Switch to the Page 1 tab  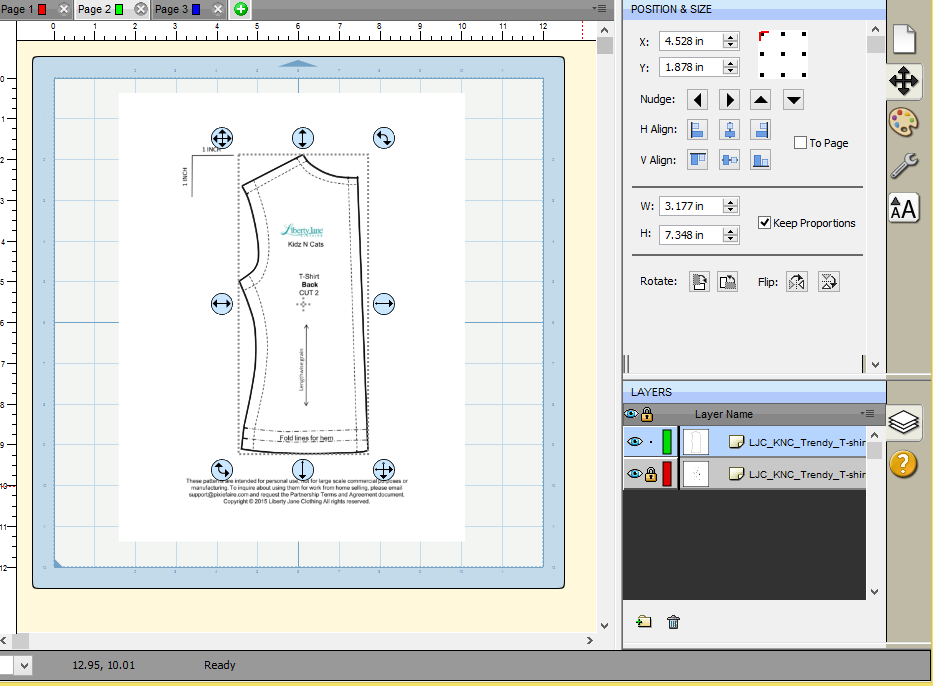point(20,9)
